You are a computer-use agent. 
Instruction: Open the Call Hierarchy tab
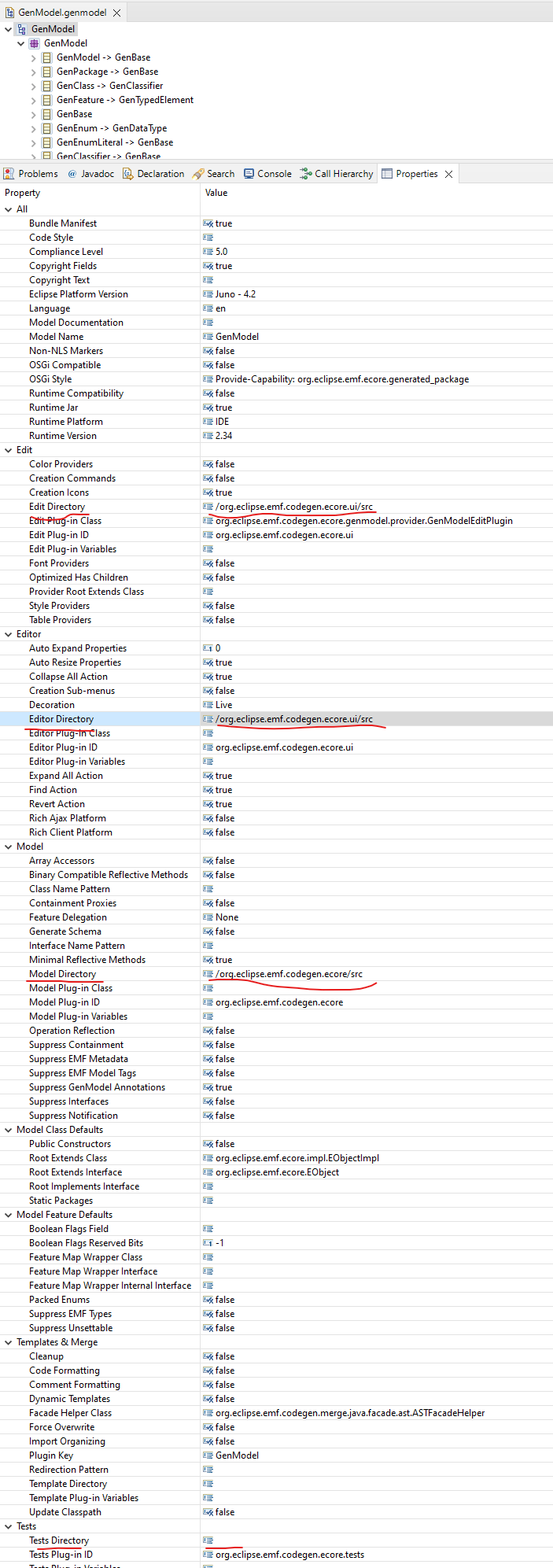tap(337, 174)
